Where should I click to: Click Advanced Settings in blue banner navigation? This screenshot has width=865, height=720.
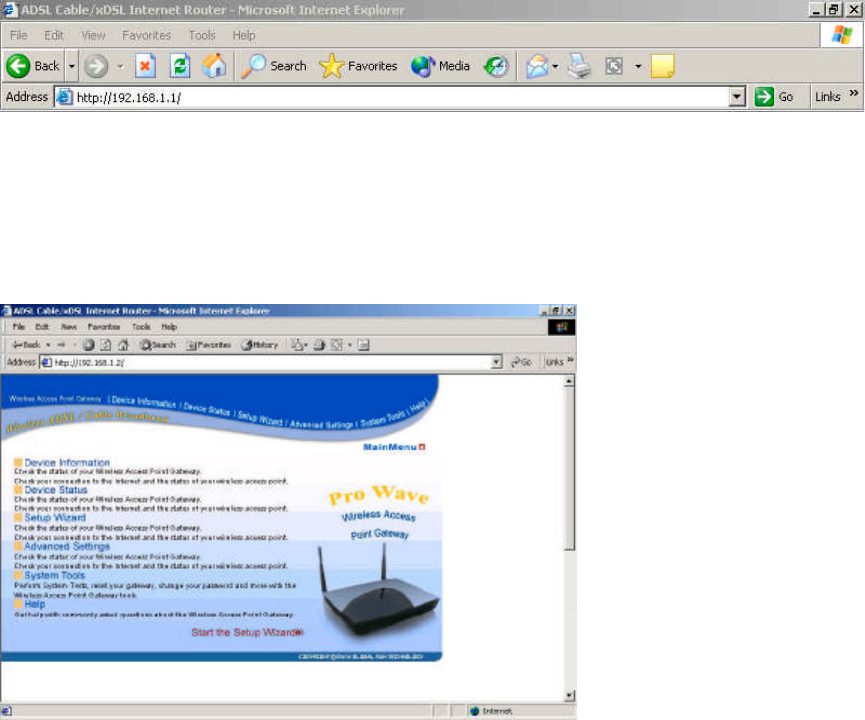321,424
